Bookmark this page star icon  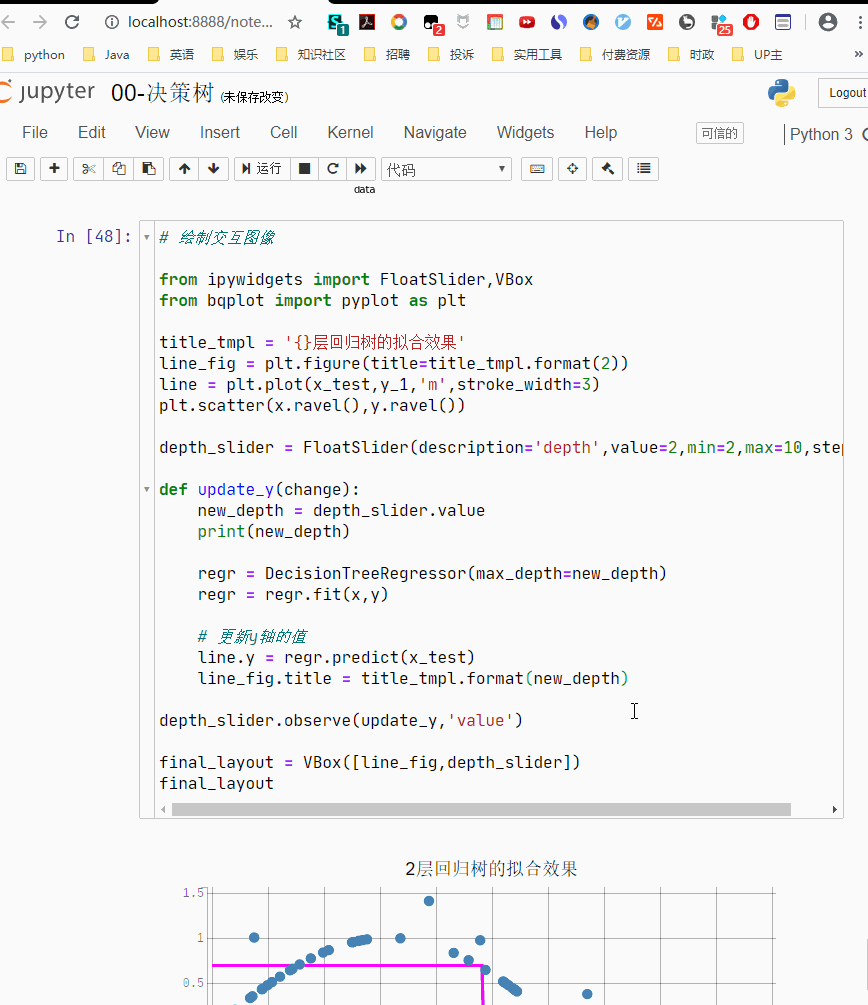point(295,22)
